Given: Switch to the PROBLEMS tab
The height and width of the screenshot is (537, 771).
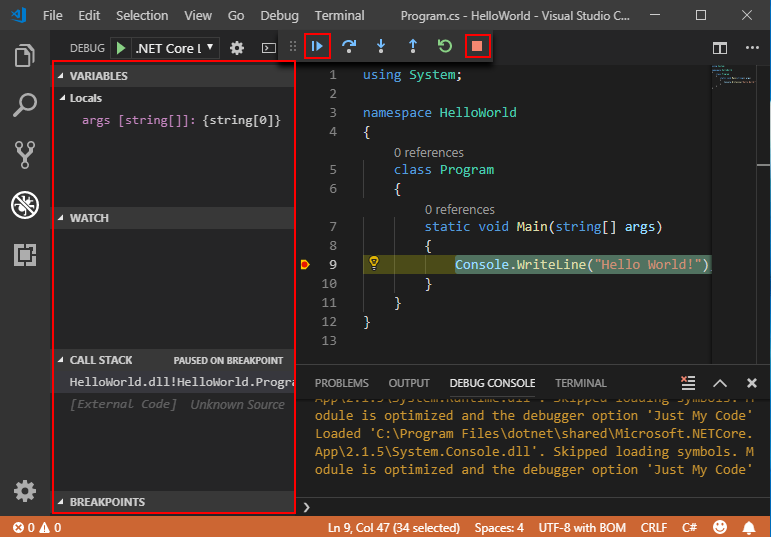Looking at the screenshot, I should (x=341, y=383).
